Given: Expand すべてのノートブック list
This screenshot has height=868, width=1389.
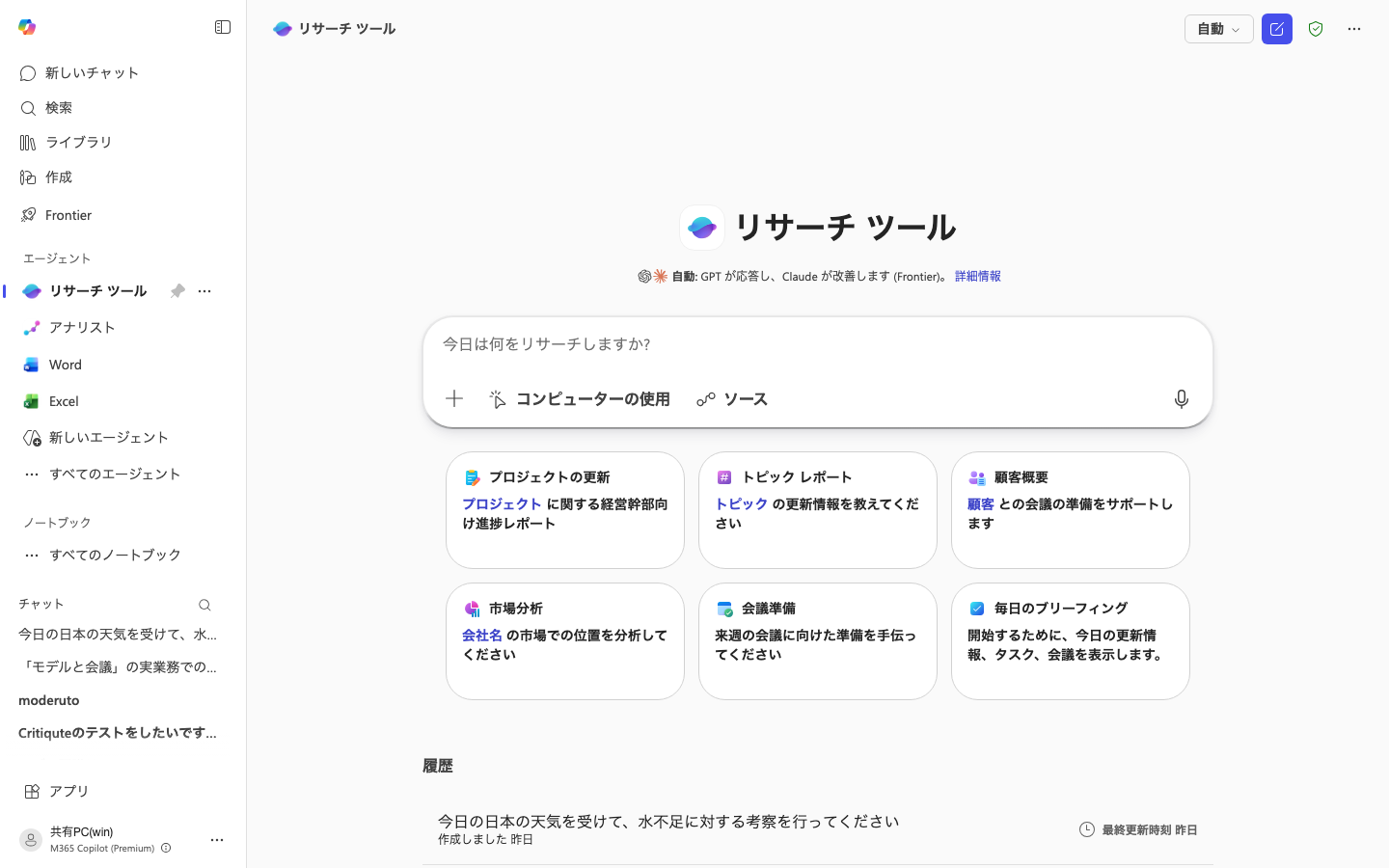Looking at the screenshot, I should pos(114,555).
